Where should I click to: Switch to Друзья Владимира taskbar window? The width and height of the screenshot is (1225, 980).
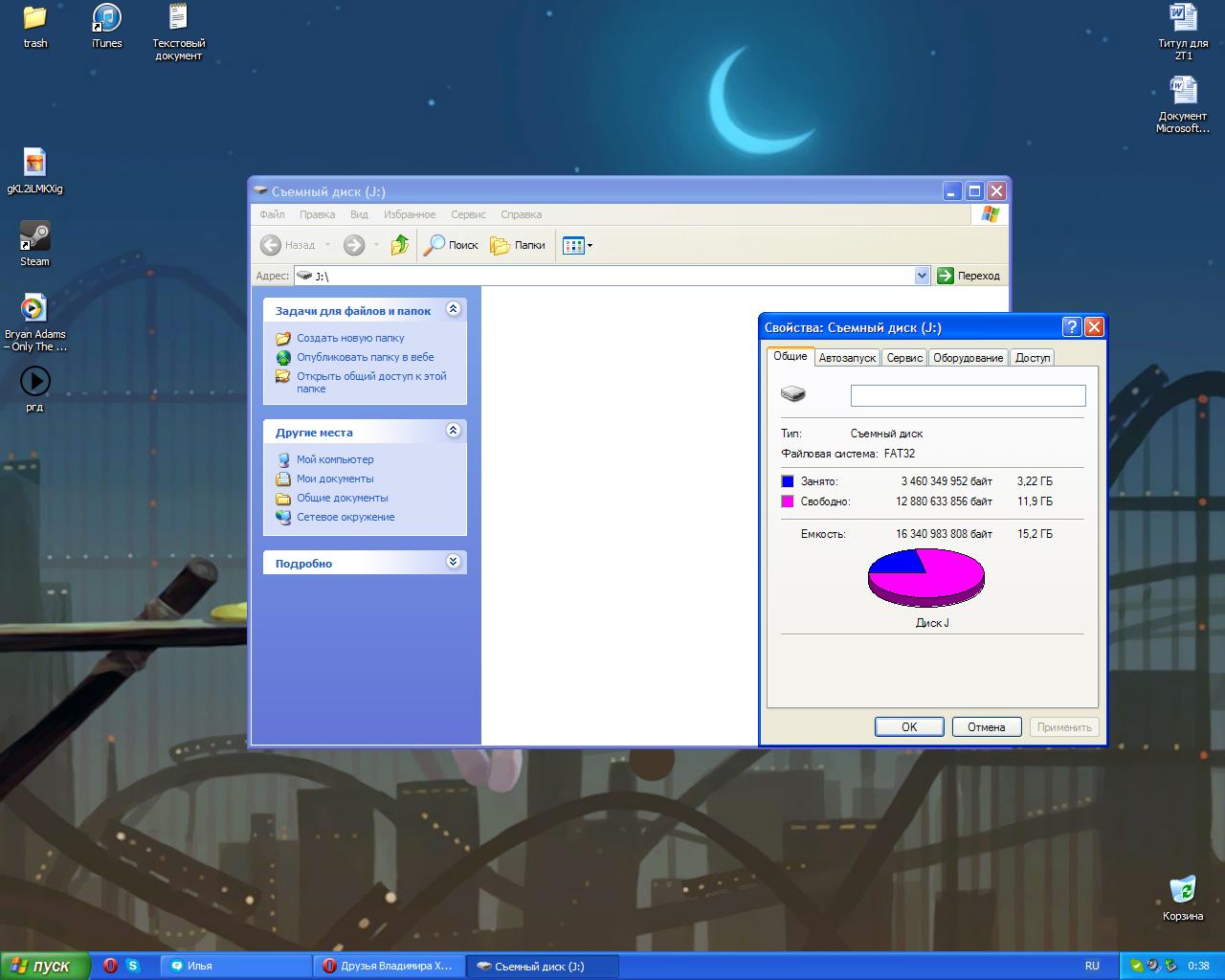click(x=390, y=966)
